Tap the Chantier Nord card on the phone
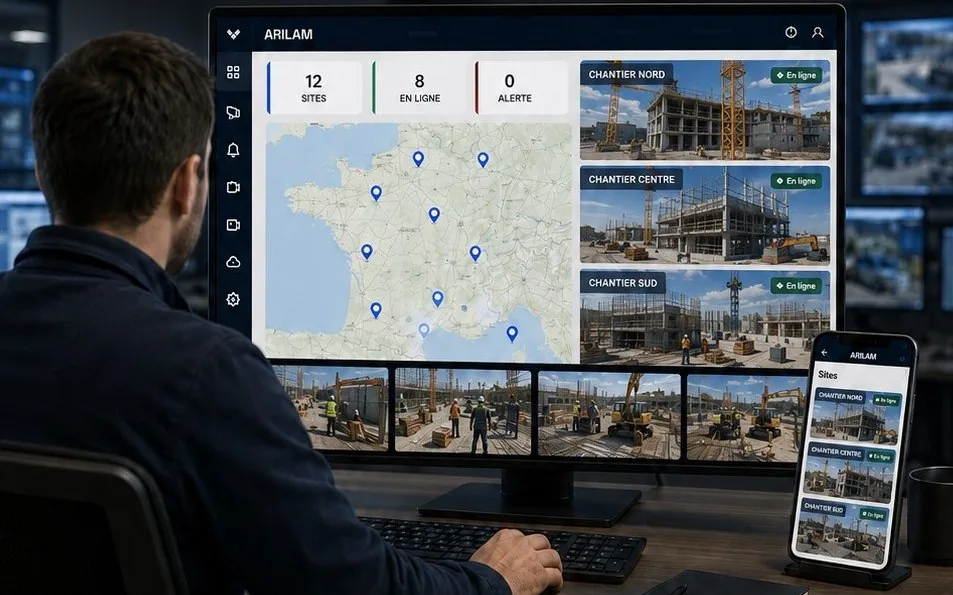 (x=856, y=416)
